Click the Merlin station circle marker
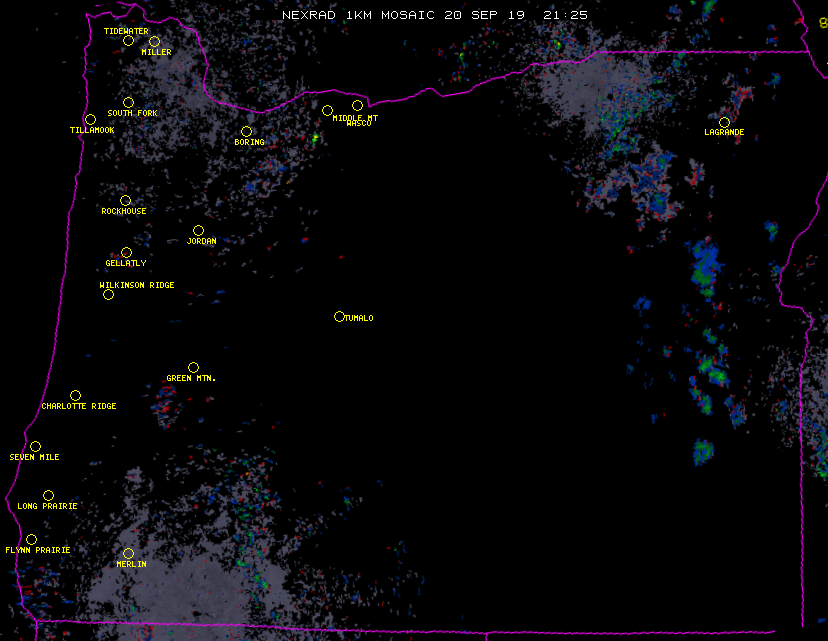Viewport: 828px width, 641px height. (x=128, y=554)
